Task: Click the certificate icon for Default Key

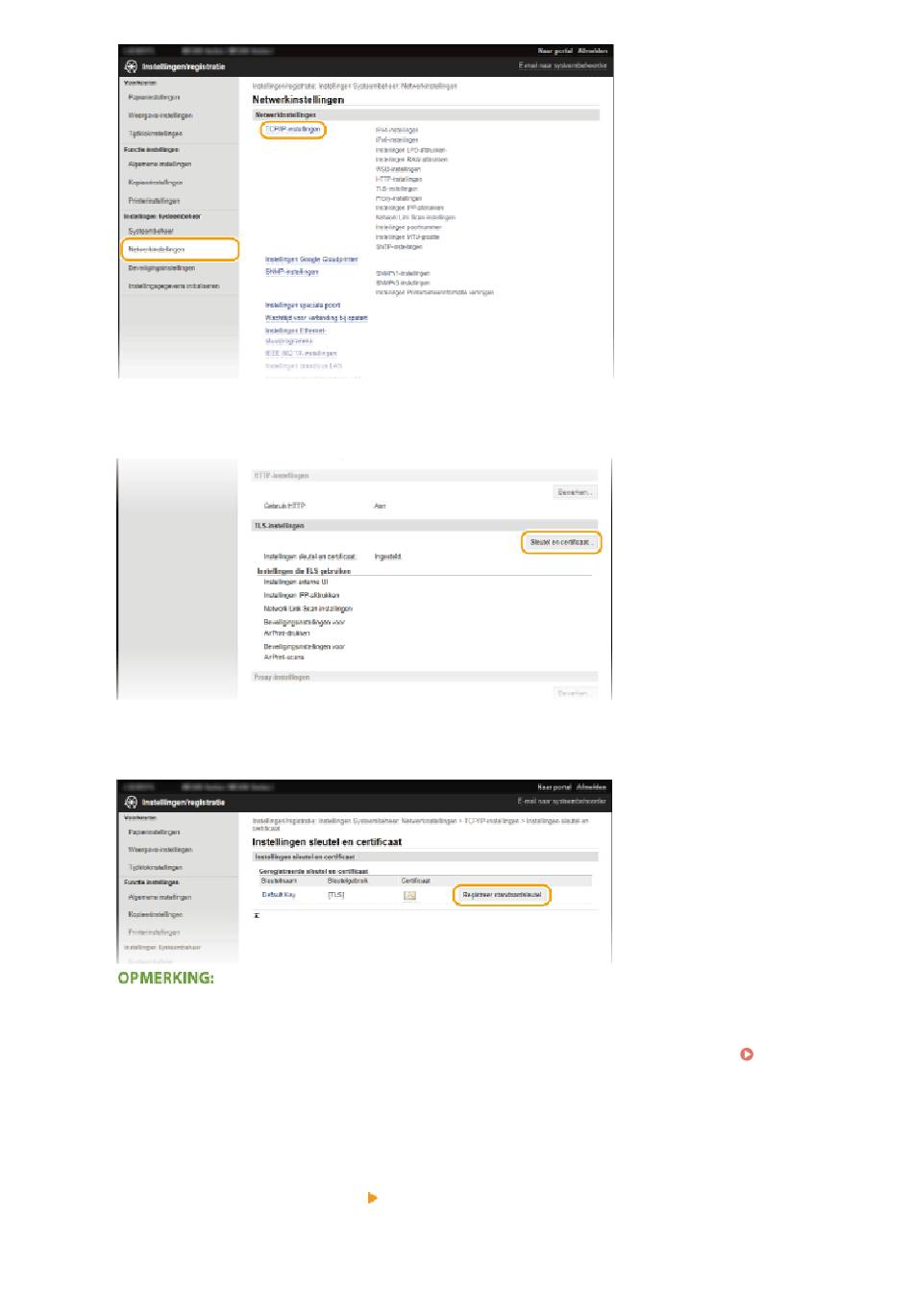Action: coord(409,895)
